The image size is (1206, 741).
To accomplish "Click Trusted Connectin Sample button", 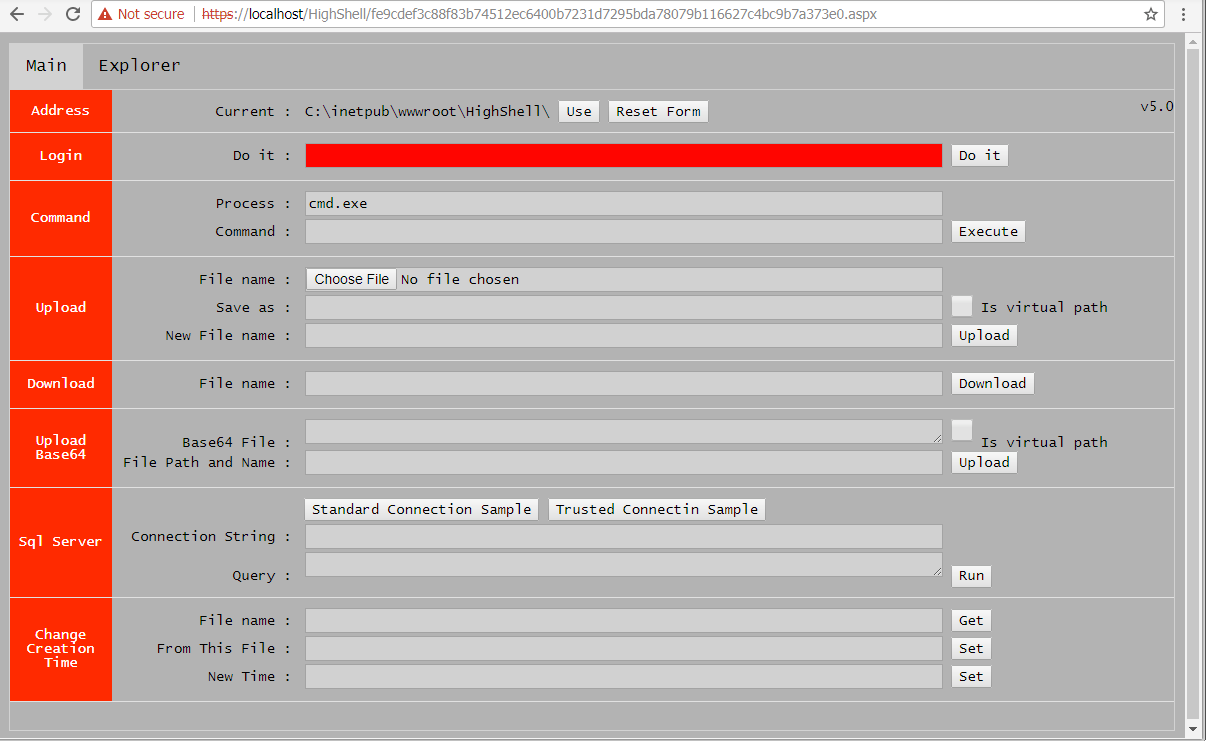I will pos(657,509).
